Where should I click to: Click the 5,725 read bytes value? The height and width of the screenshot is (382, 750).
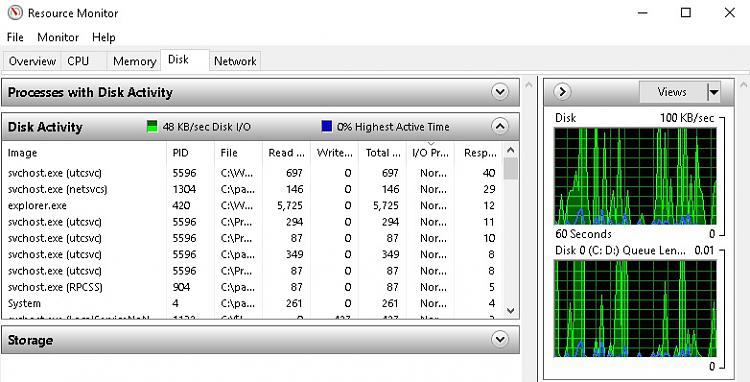[x=290, y=206]
